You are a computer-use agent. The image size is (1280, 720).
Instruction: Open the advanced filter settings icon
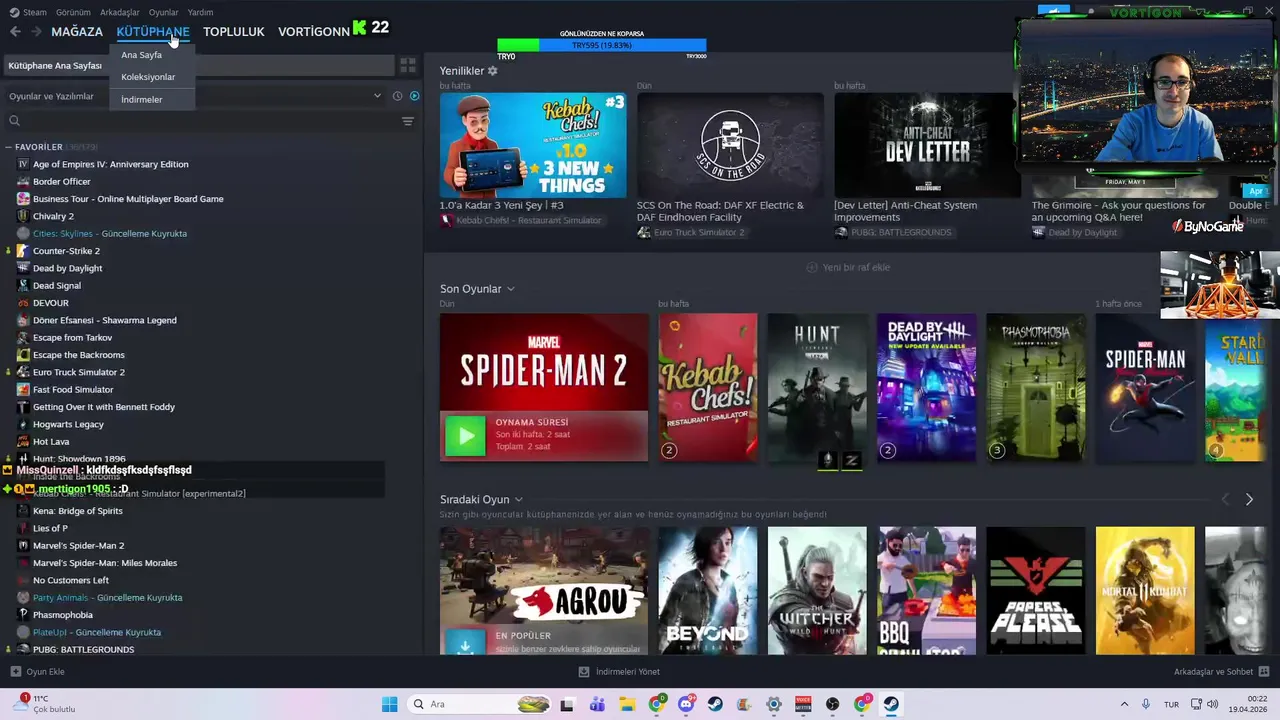(408, 121)
